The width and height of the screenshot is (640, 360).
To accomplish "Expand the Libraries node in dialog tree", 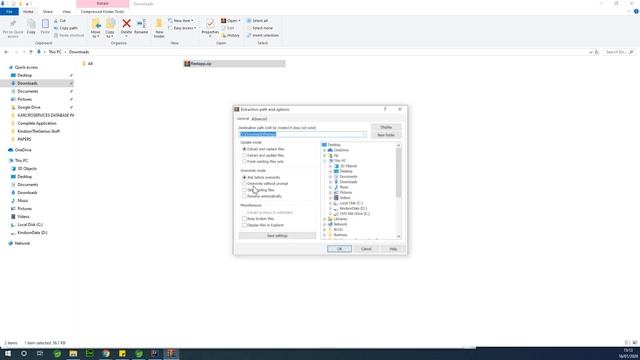I will (x=325, y=219).
